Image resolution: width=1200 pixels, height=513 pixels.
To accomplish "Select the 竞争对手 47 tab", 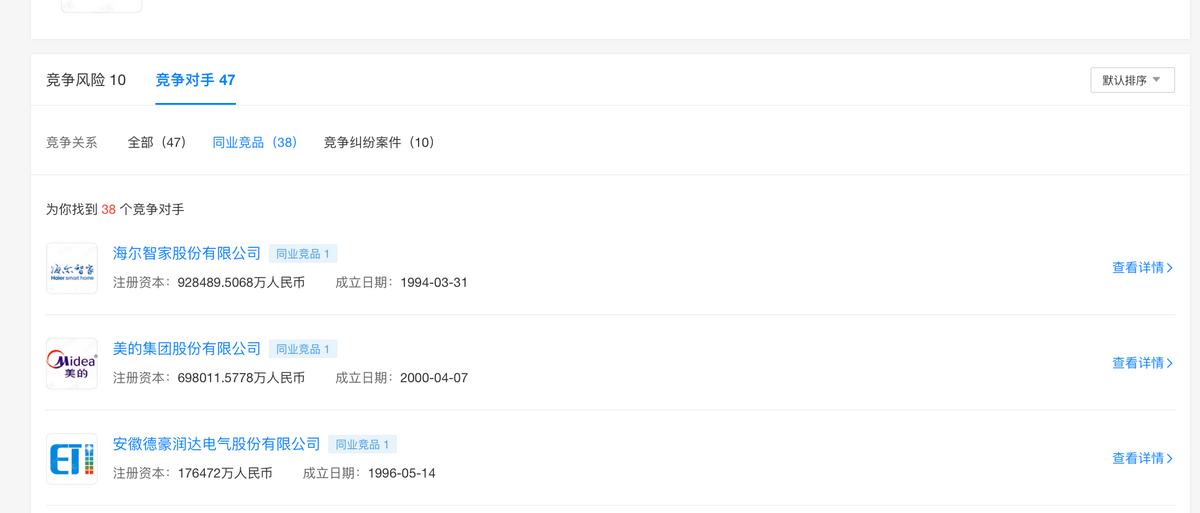I will 195,80.
